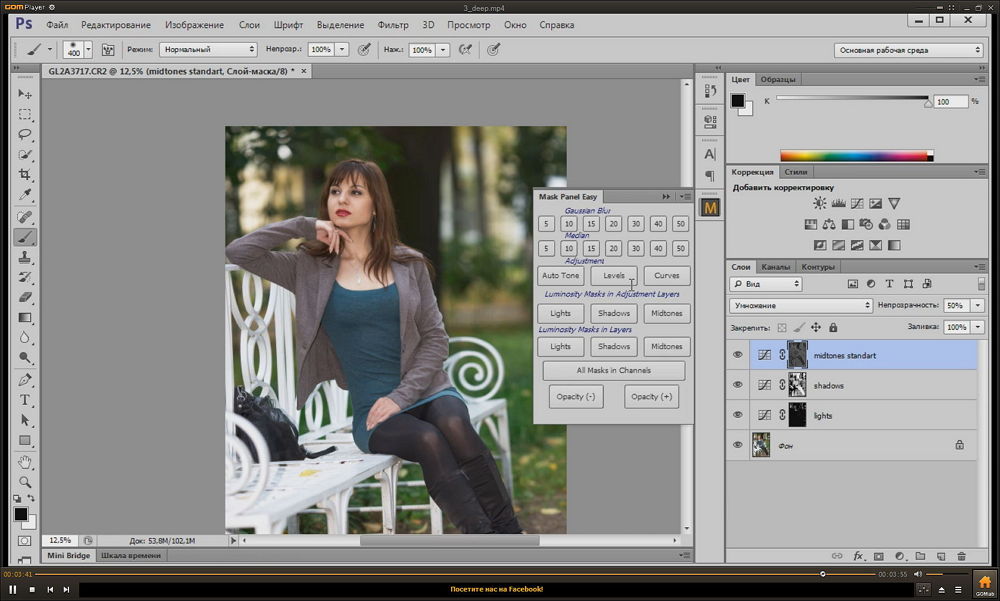Switch to the Каналы tab
1000x601 pixels.
coord(776,267)
